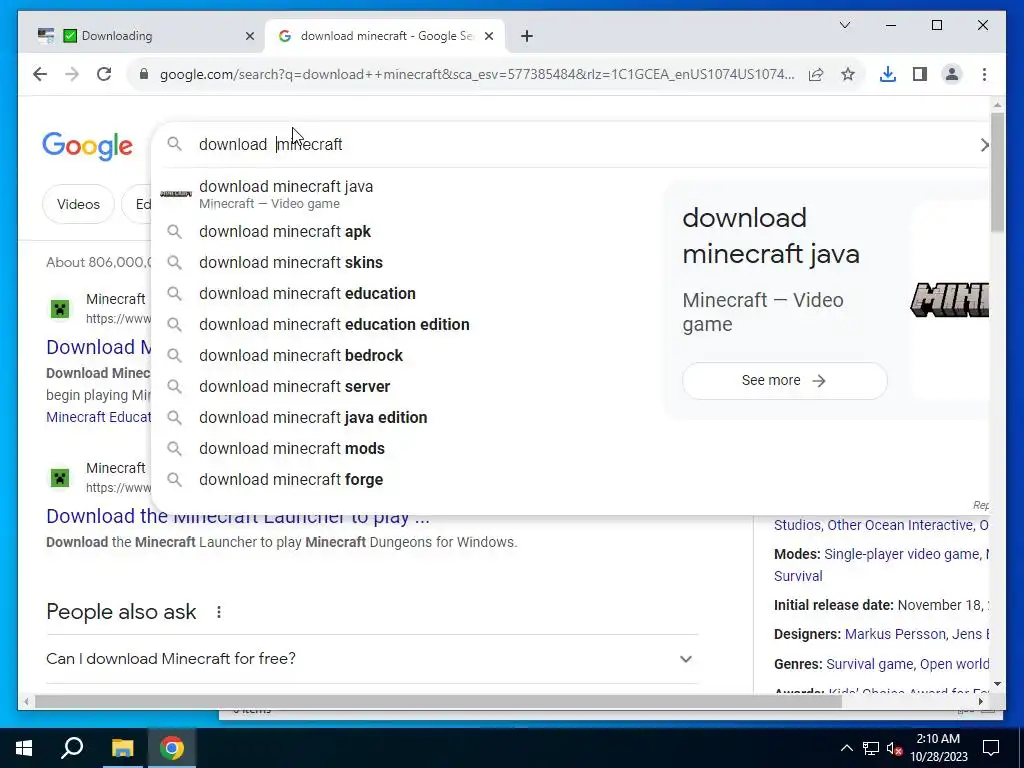Open the tab search chevron in the title bar
1024x768 pixels.
844,25
